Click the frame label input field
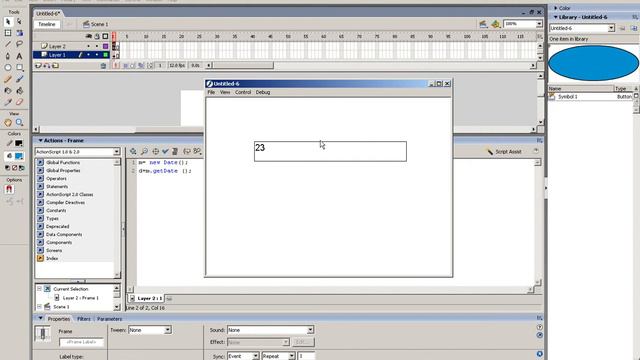The image size is (640, 360). [x=81, y=342]
